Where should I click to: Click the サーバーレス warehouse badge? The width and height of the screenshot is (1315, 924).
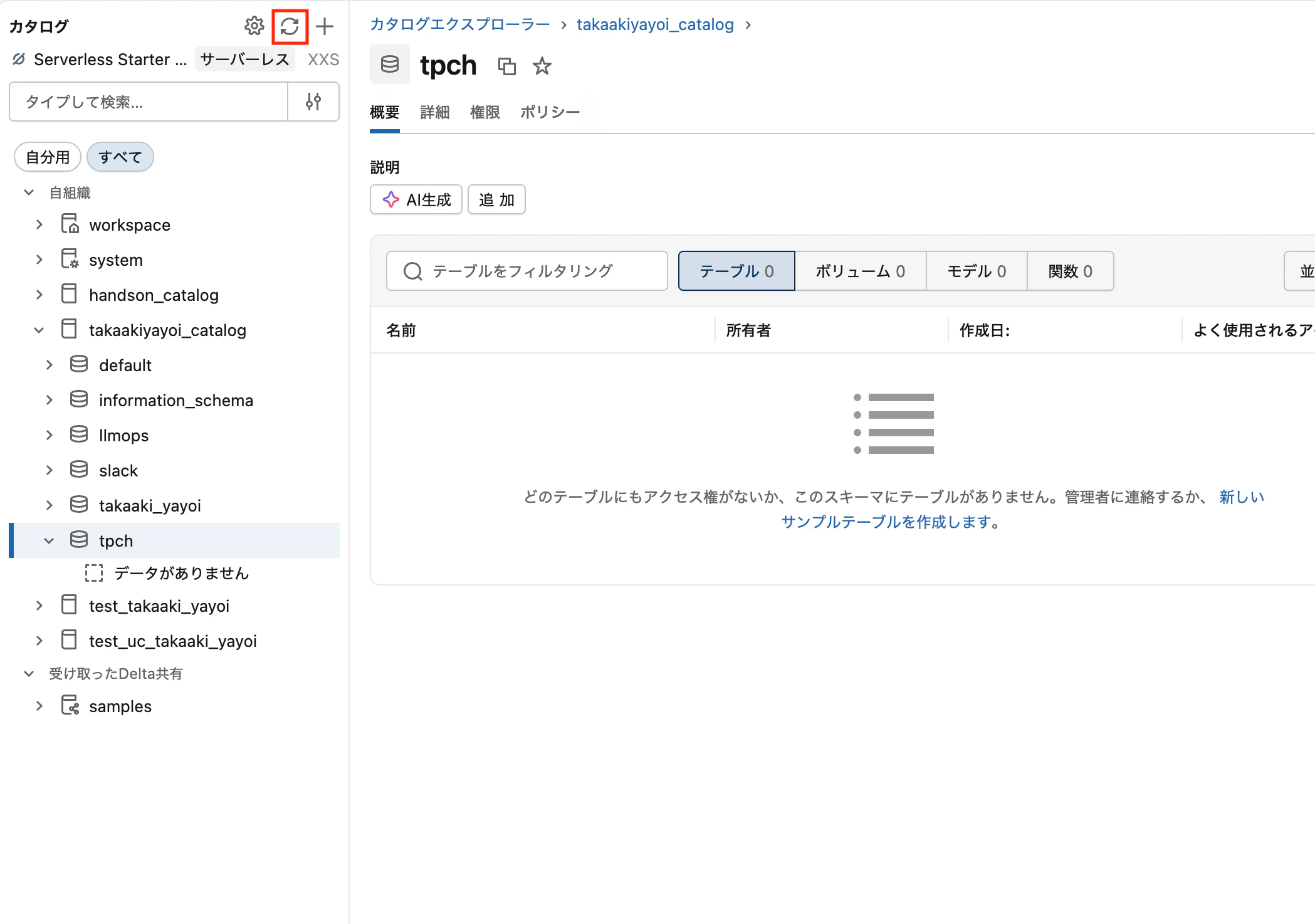(x=244, y=60)
